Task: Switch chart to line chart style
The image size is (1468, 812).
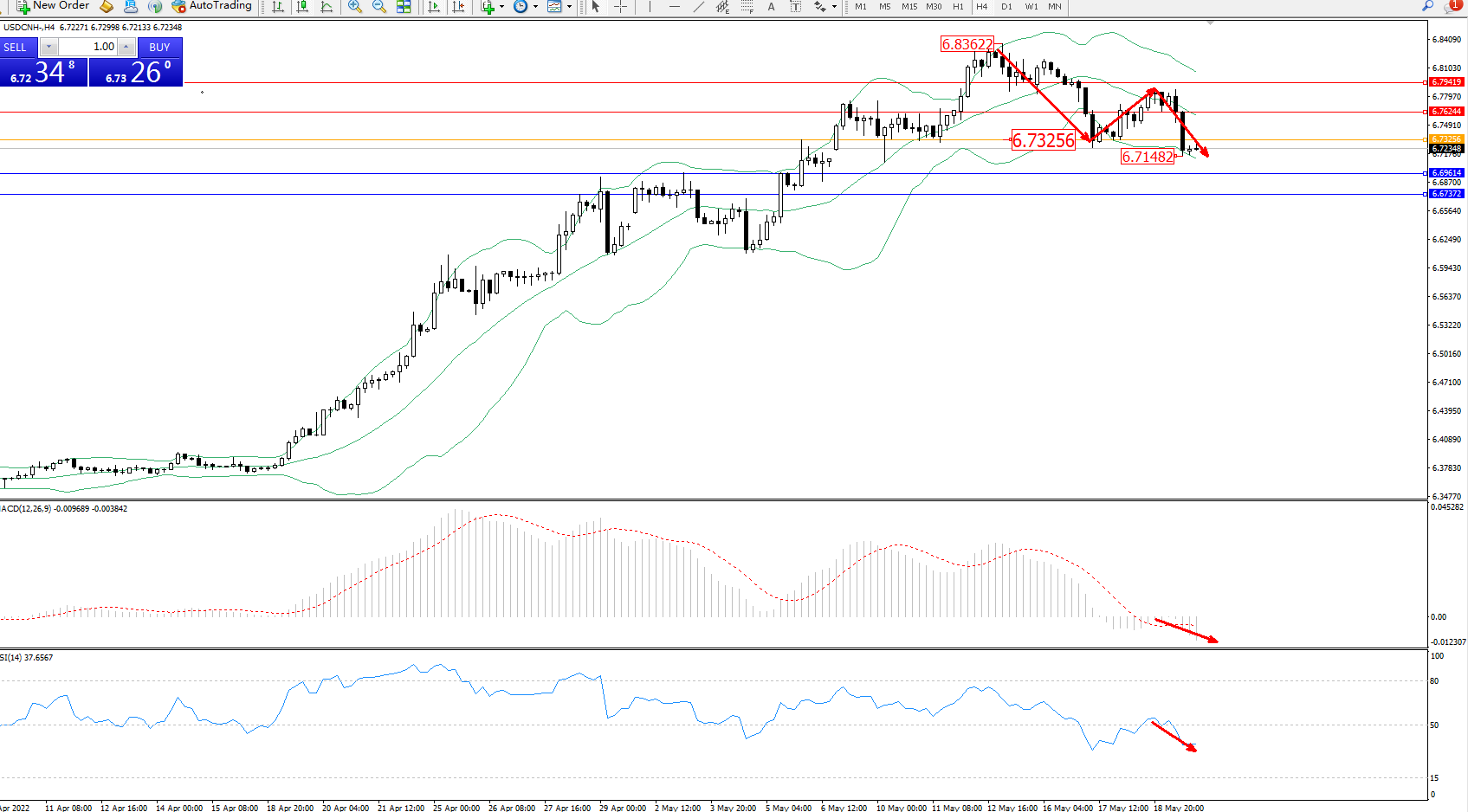Action: point(327,7)
